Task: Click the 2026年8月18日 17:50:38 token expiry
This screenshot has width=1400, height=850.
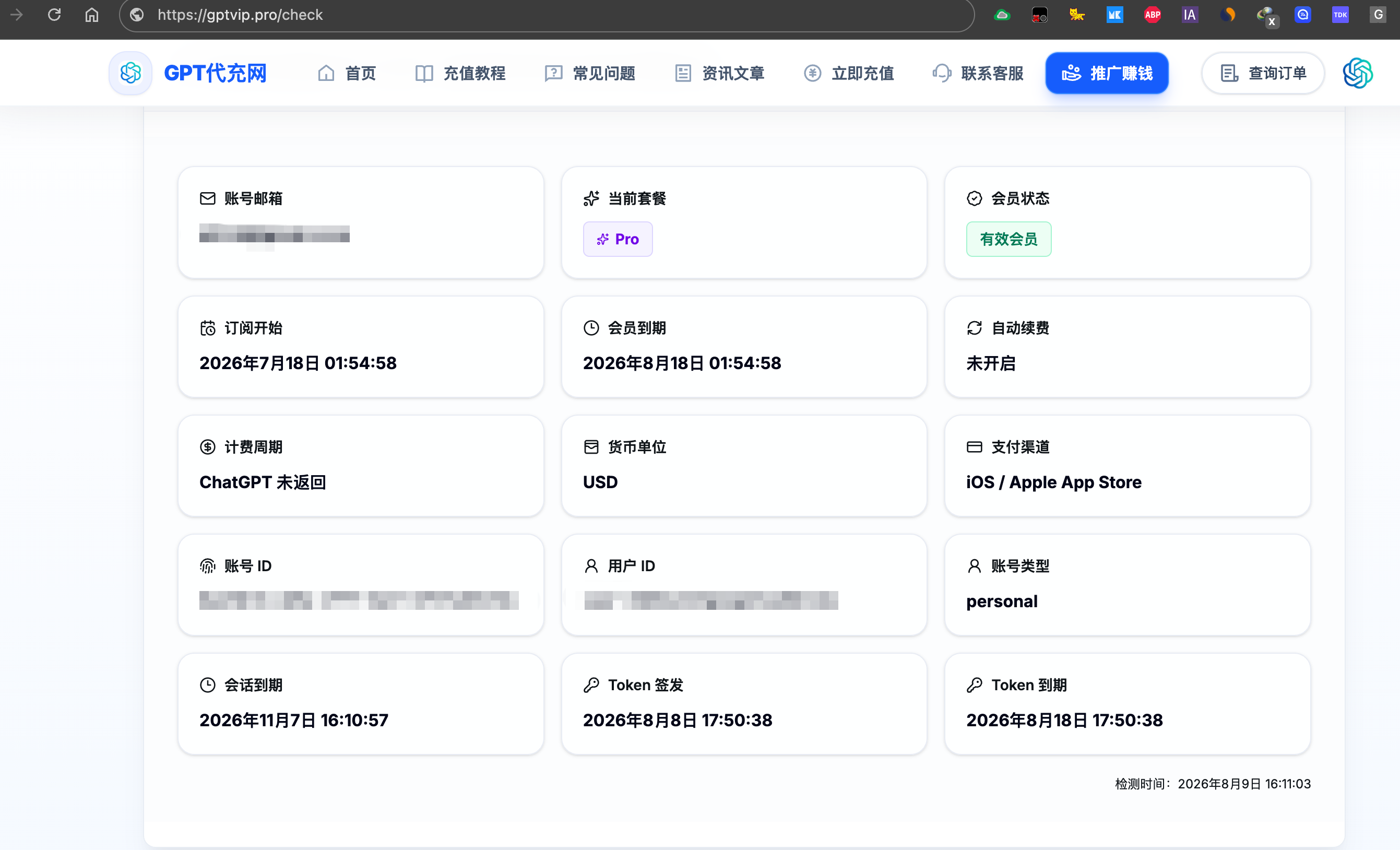Action: click(x=1064, y=720)
